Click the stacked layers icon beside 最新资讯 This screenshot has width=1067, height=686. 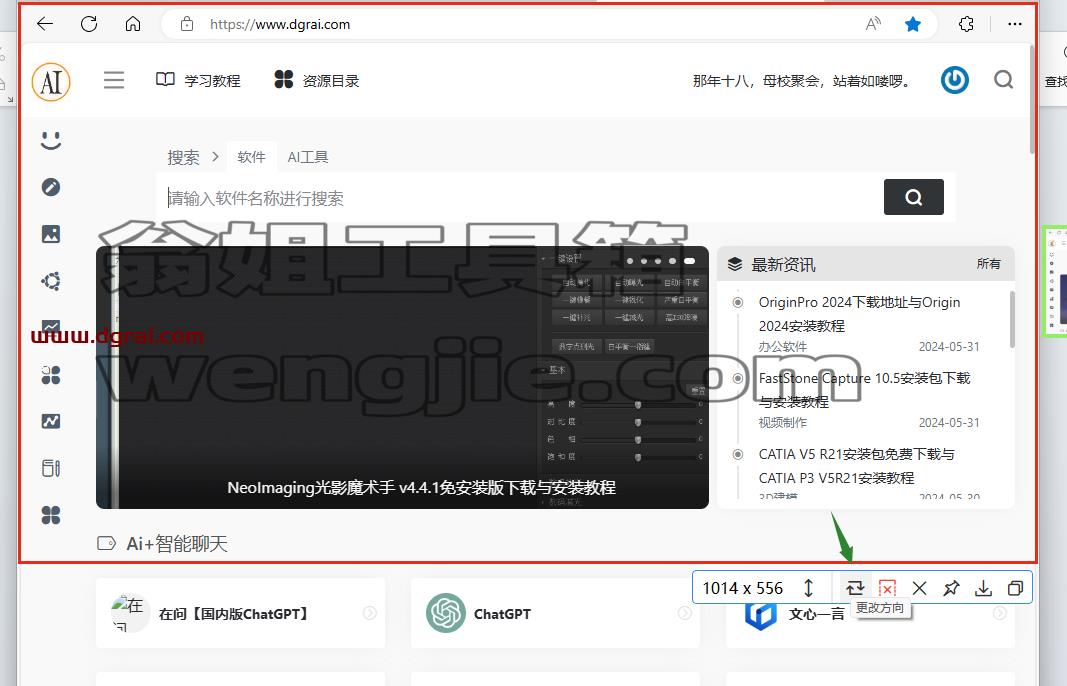click(x=735, y=265)
